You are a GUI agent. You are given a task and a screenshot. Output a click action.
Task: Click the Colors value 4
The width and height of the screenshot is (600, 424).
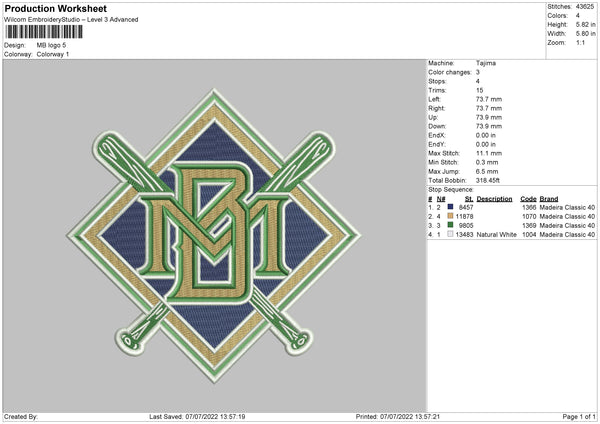point(578,16)
